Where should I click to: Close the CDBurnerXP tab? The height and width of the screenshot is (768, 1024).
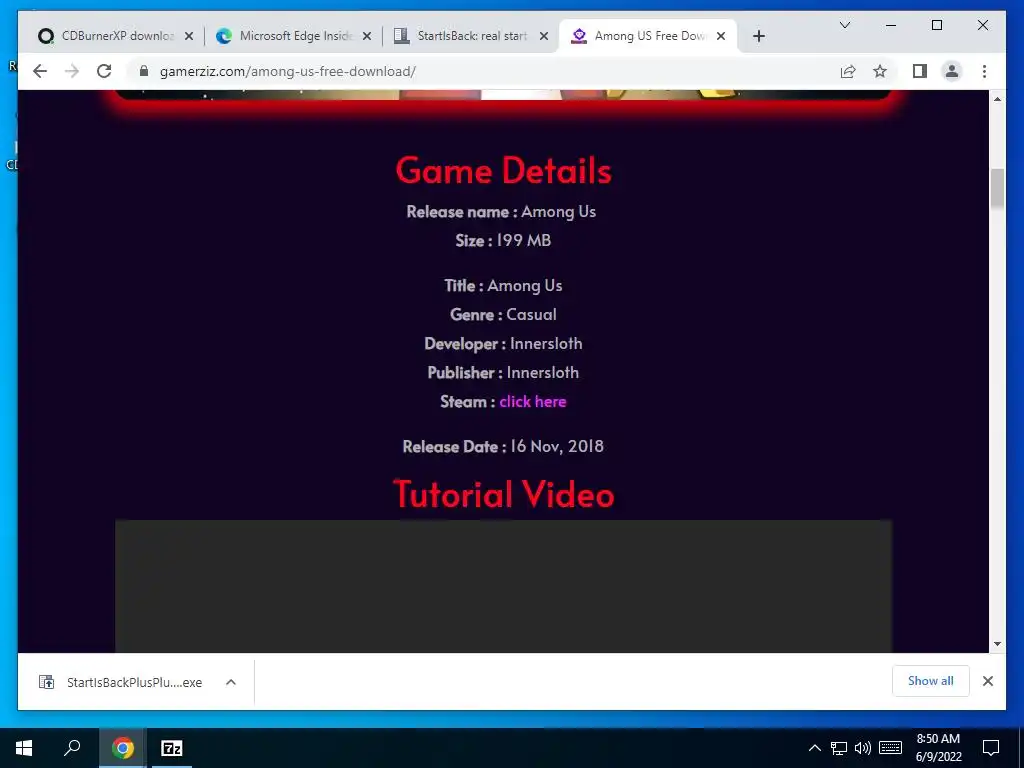coord(189,36)
